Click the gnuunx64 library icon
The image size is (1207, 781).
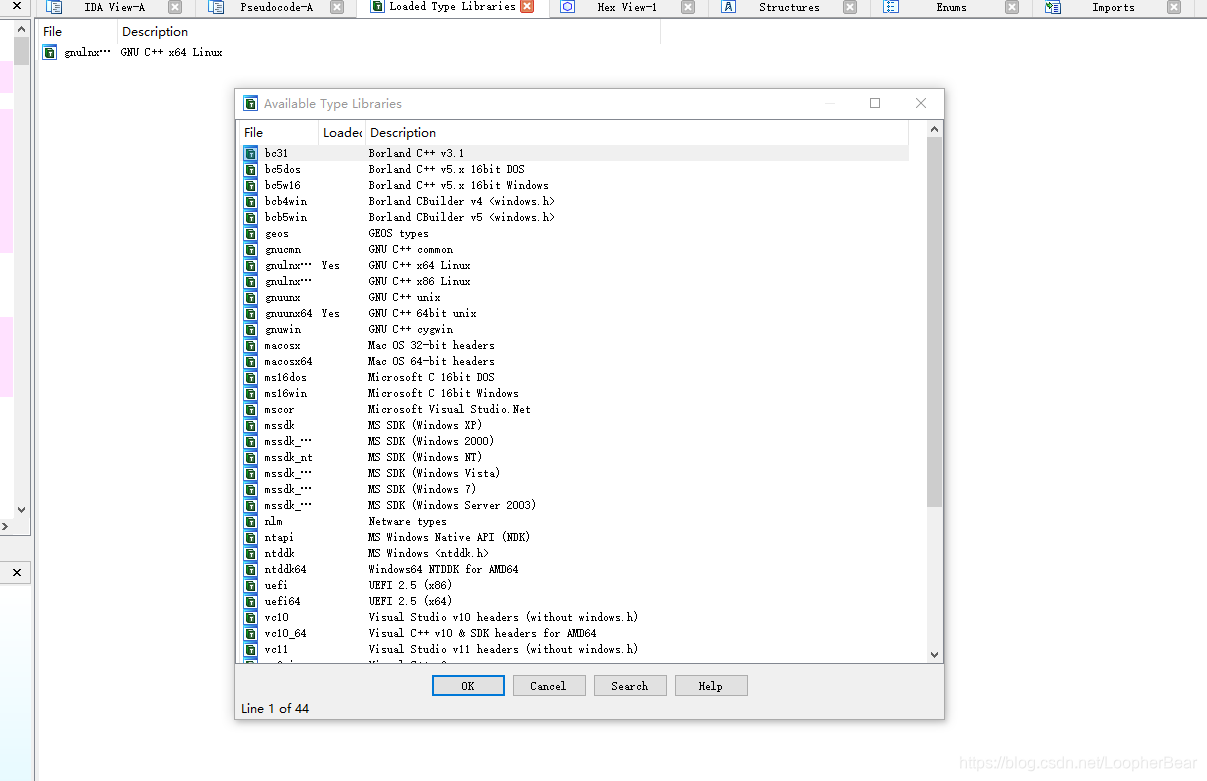click(251, 313)
